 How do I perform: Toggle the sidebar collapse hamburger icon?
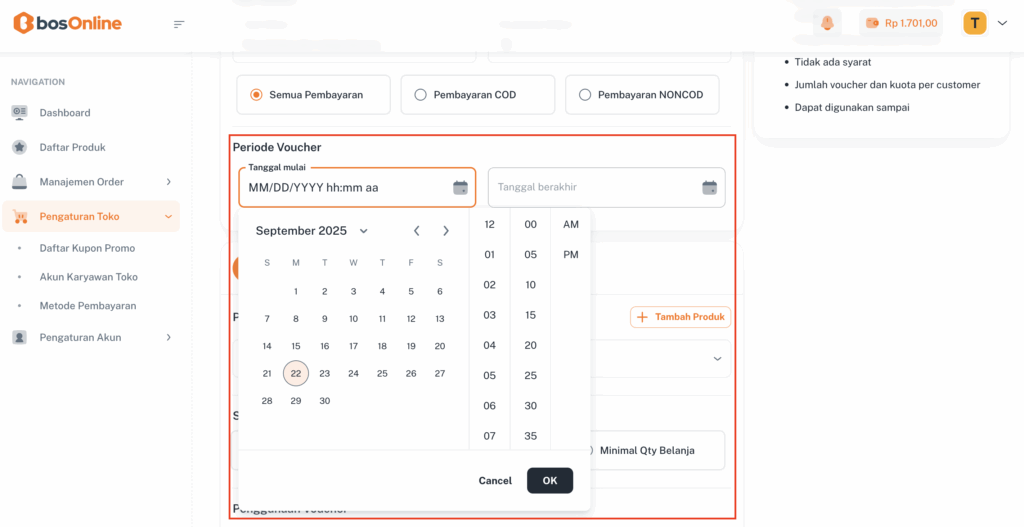(x=179, y=24)
